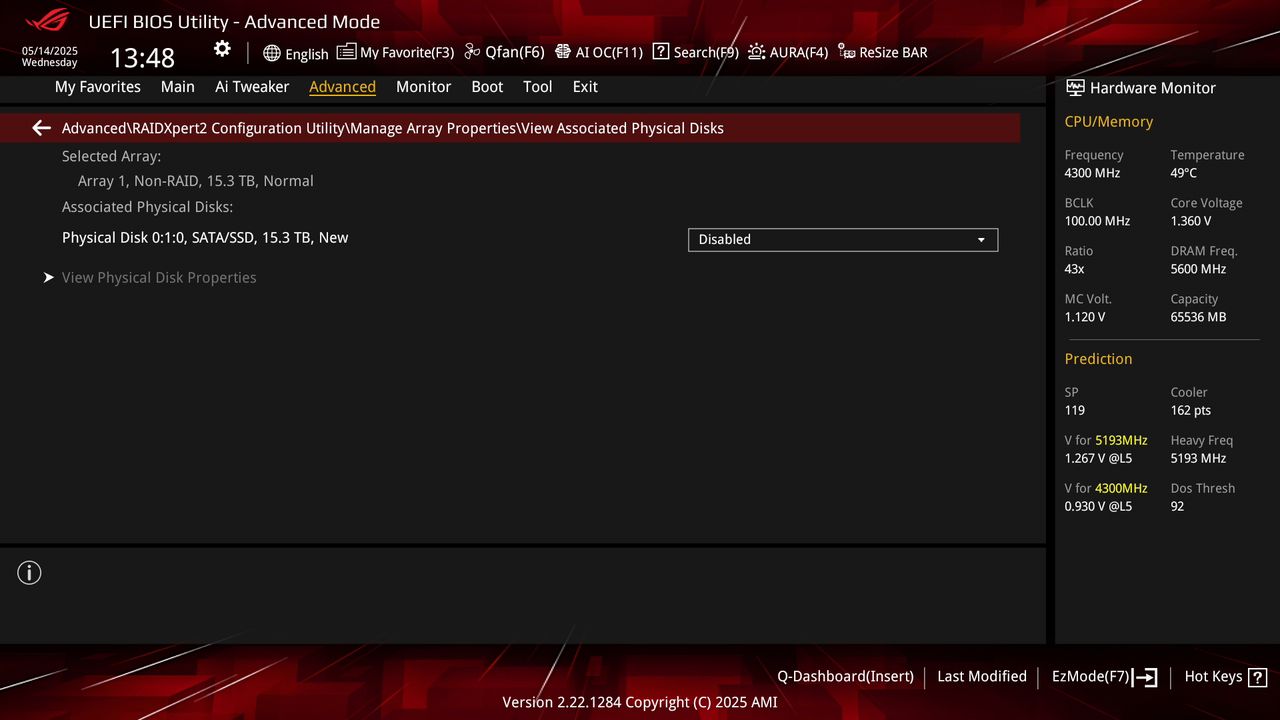Image resolution: width=1280 pixels, height=720 pixels.
Task: Switch to My Favorites tab
Action: pyautogui.click(x=98, y=87)
